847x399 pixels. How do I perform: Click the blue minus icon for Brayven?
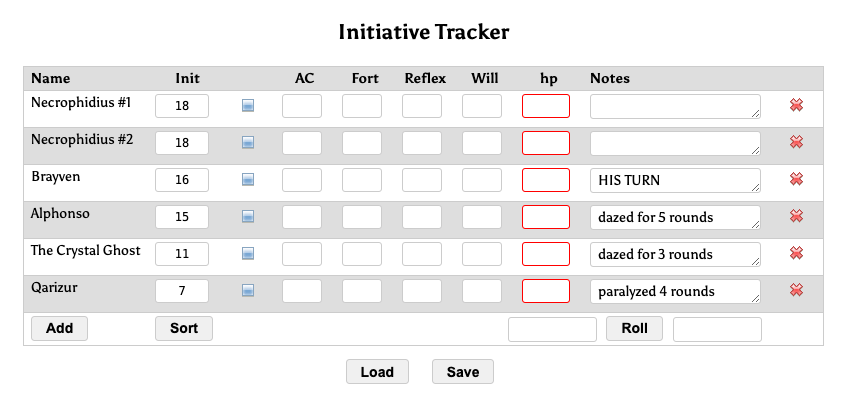[x=247, y=180]
